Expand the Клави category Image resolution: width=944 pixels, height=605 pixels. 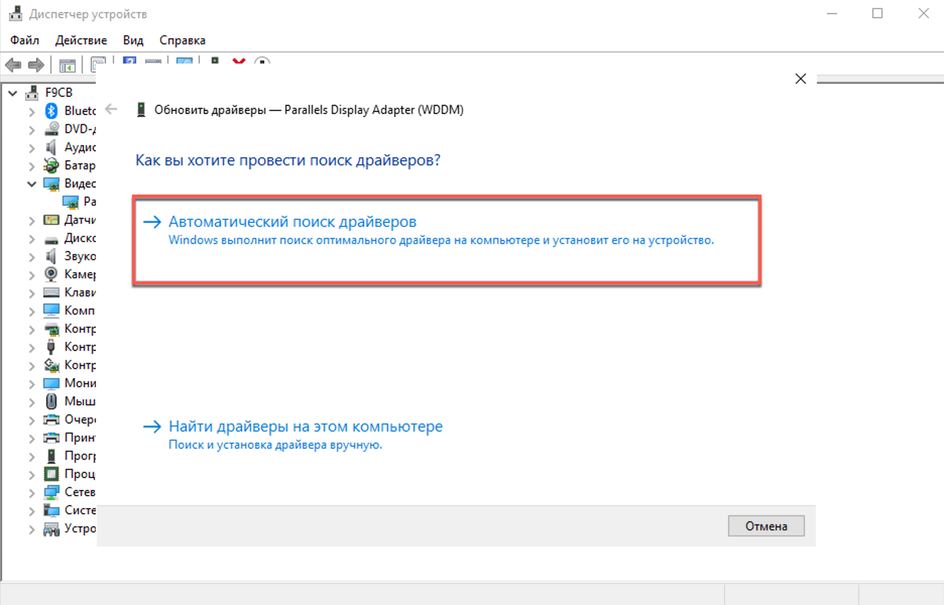pos(32,293)
